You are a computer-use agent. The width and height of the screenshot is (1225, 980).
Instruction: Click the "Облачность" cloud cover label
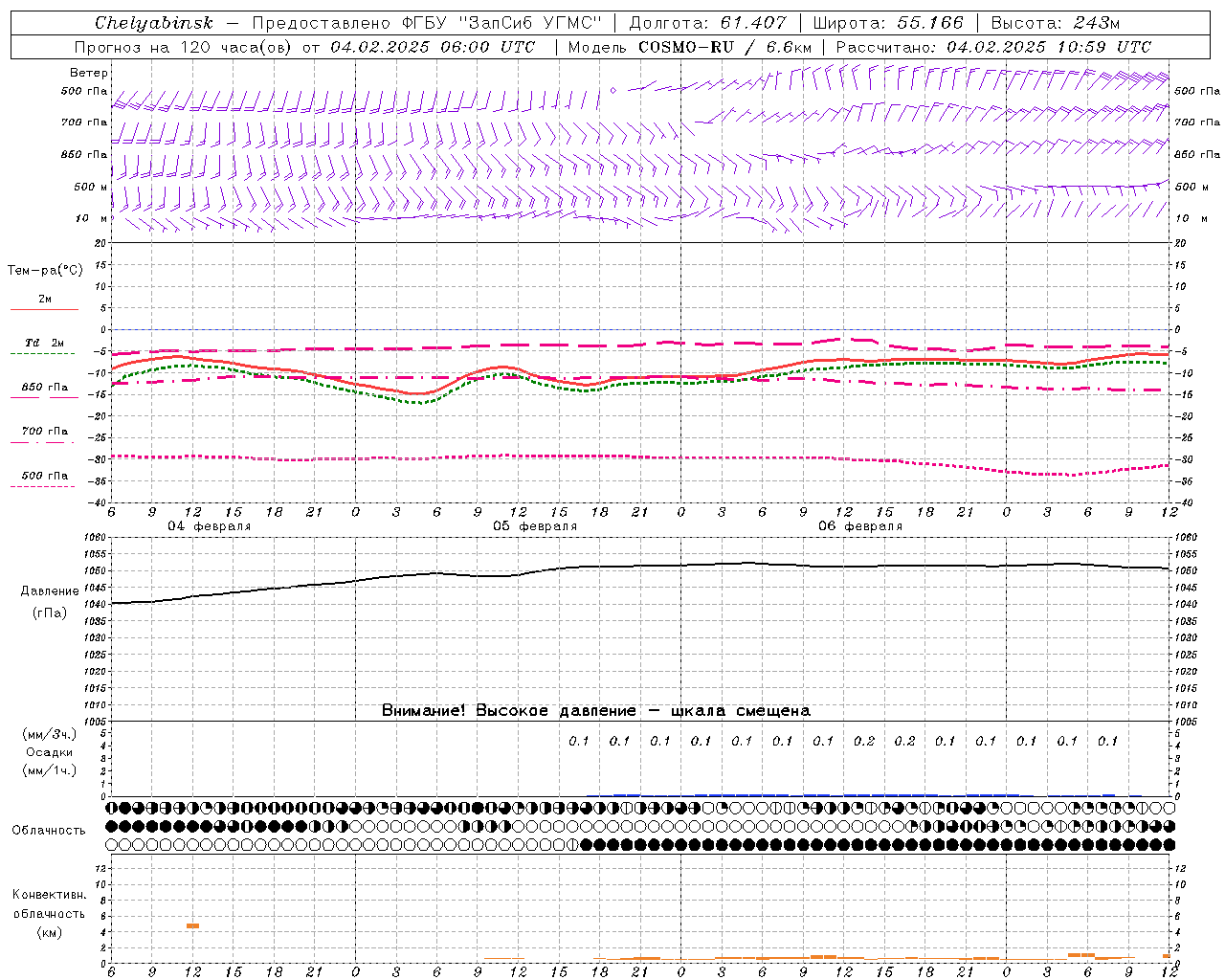(49, 831)
